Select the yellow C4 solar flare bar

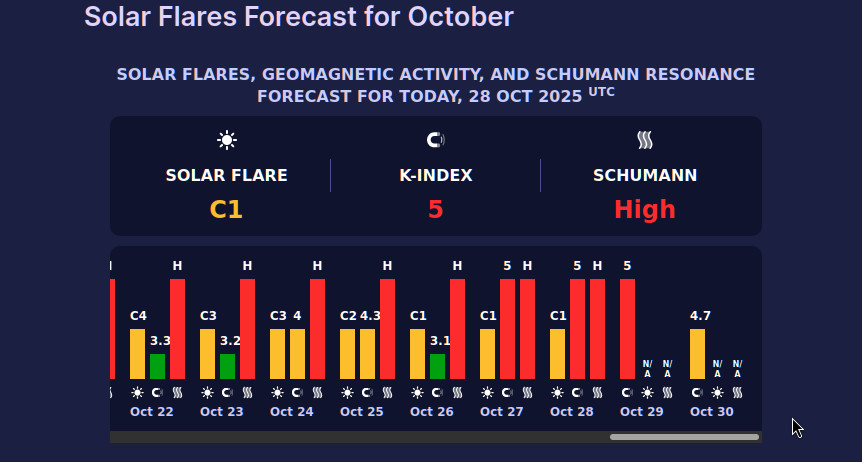137,353
